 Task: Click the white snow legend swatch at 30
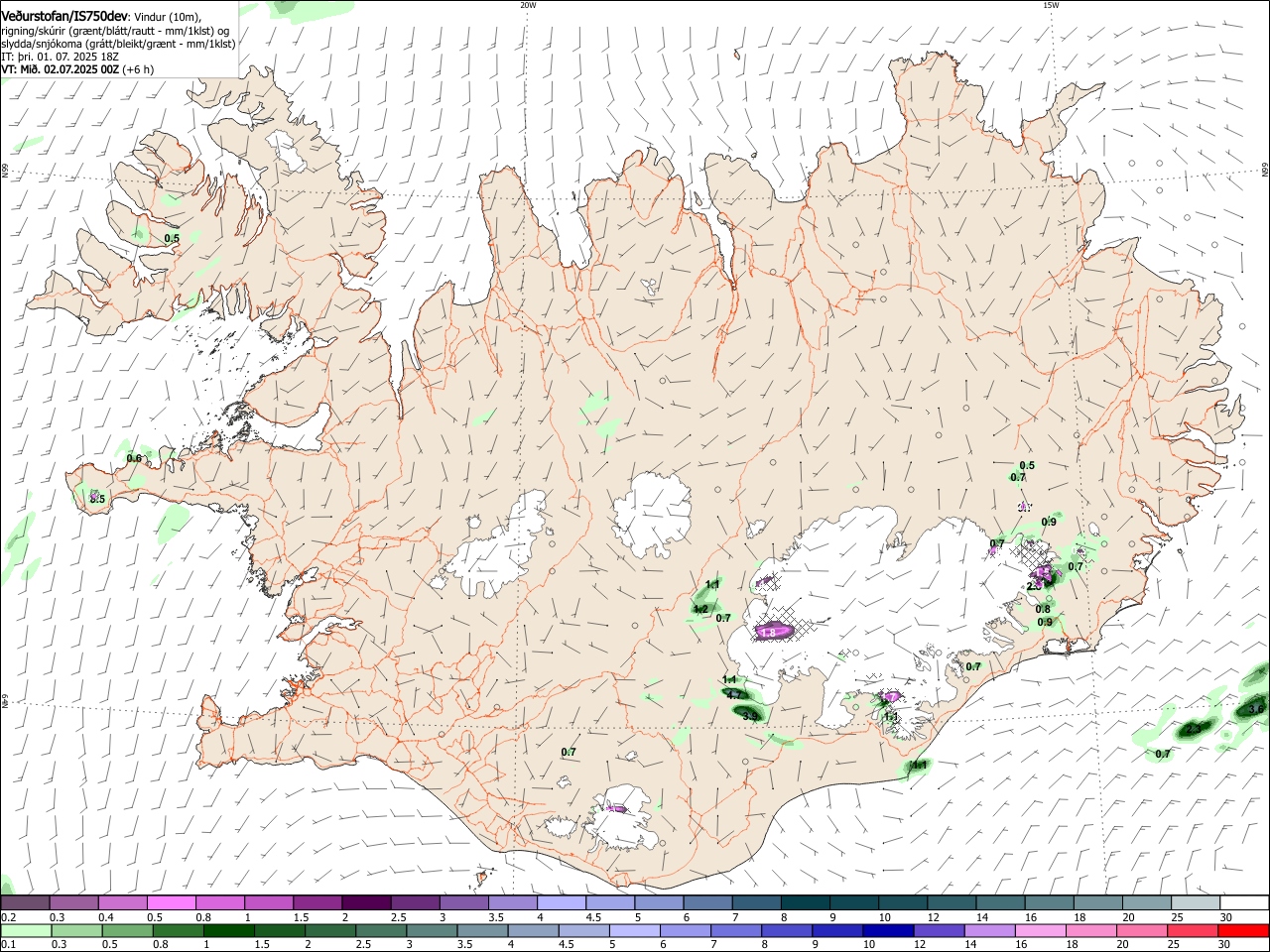click(x=1244, y=903)
